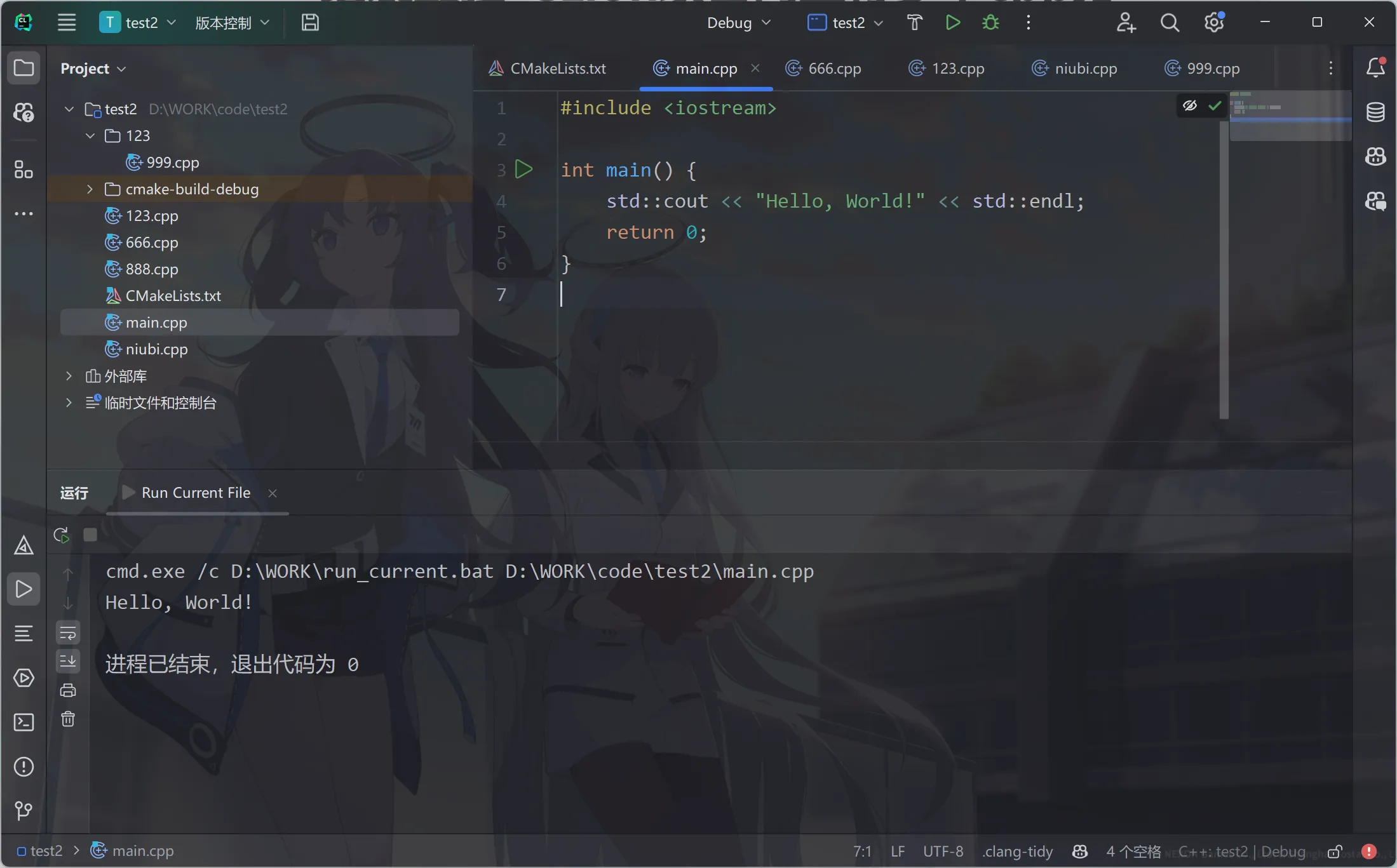Open the Database tool window icon
This screenshot has height=868, width=1397.
tap(1375, 112)
